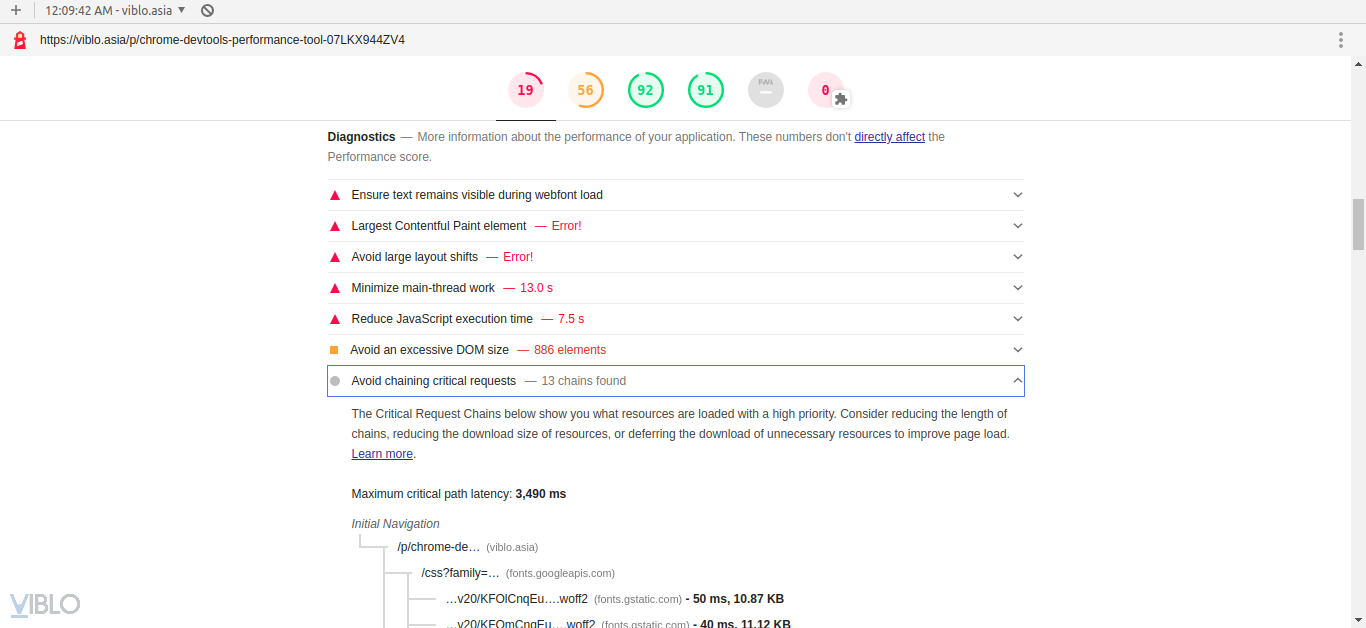Click the Lighthouse logo icon beside the URL
The width and height of the screenshot is (1366, 628).
tap(19, 40)
